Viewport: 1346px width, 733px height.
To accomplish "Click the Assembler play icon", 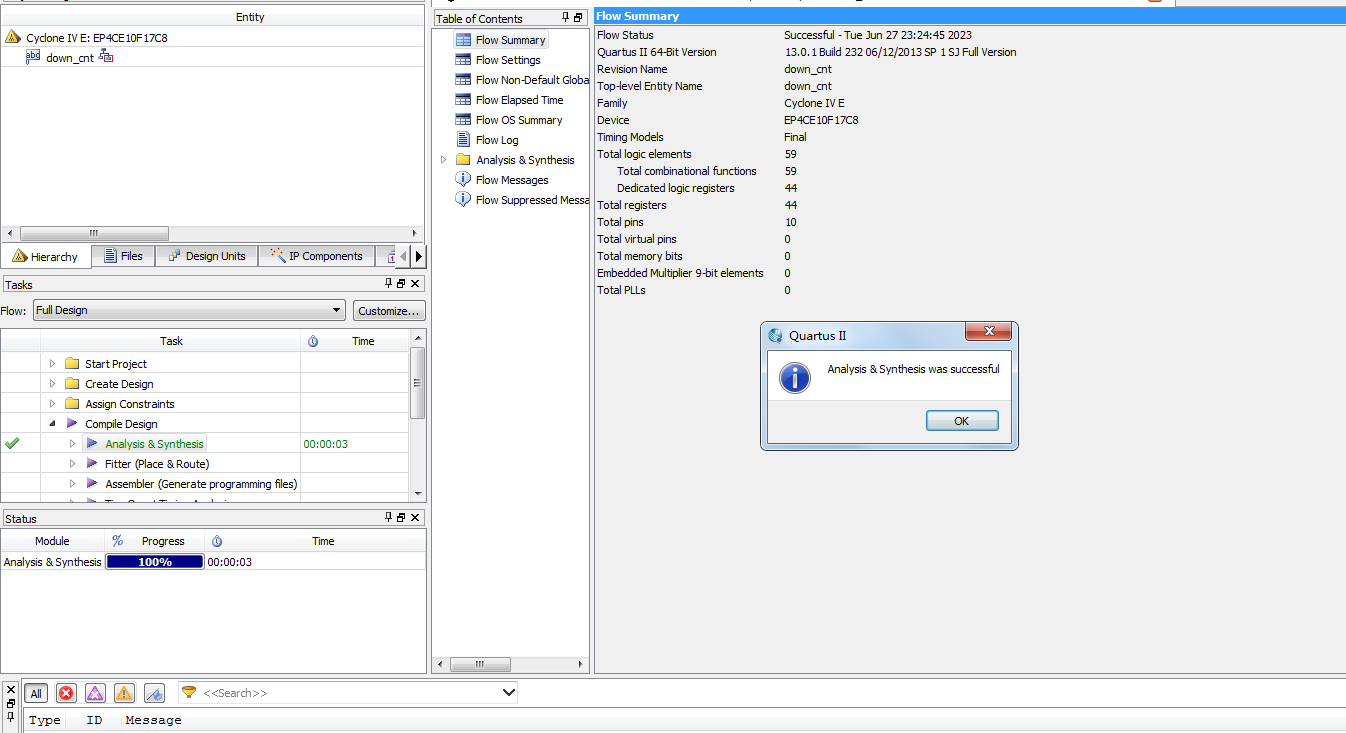I will coord(92,484).
